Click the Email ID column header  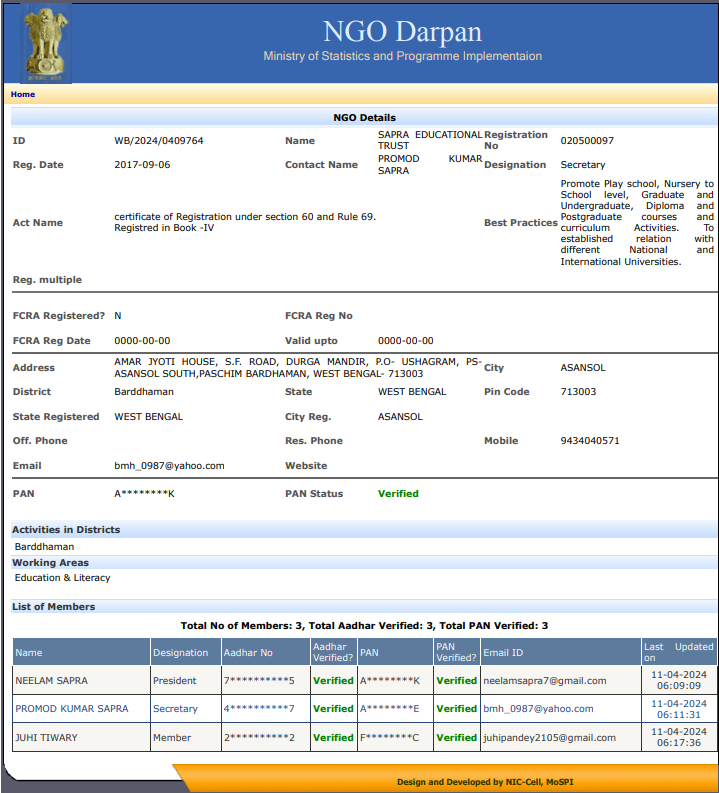tap(503, 653)
